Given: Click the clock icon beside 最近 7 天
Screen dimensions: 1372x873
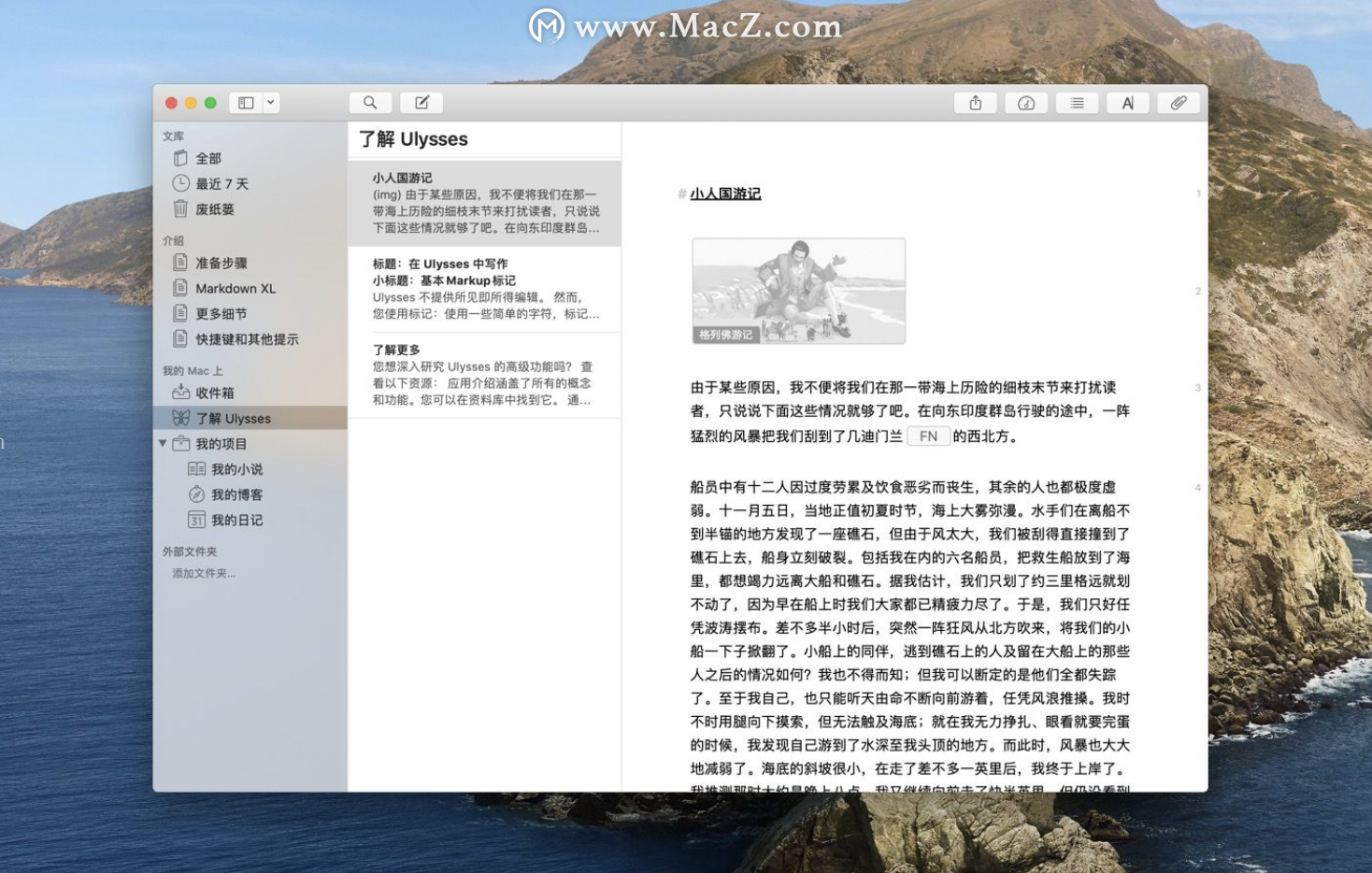Looking at the screenshot, I should 180,183.
